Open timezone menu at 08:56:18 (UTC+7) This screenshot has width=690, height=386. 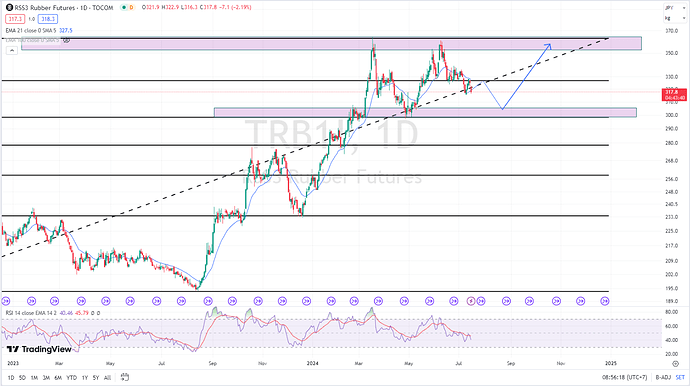[x=624, y=377]
